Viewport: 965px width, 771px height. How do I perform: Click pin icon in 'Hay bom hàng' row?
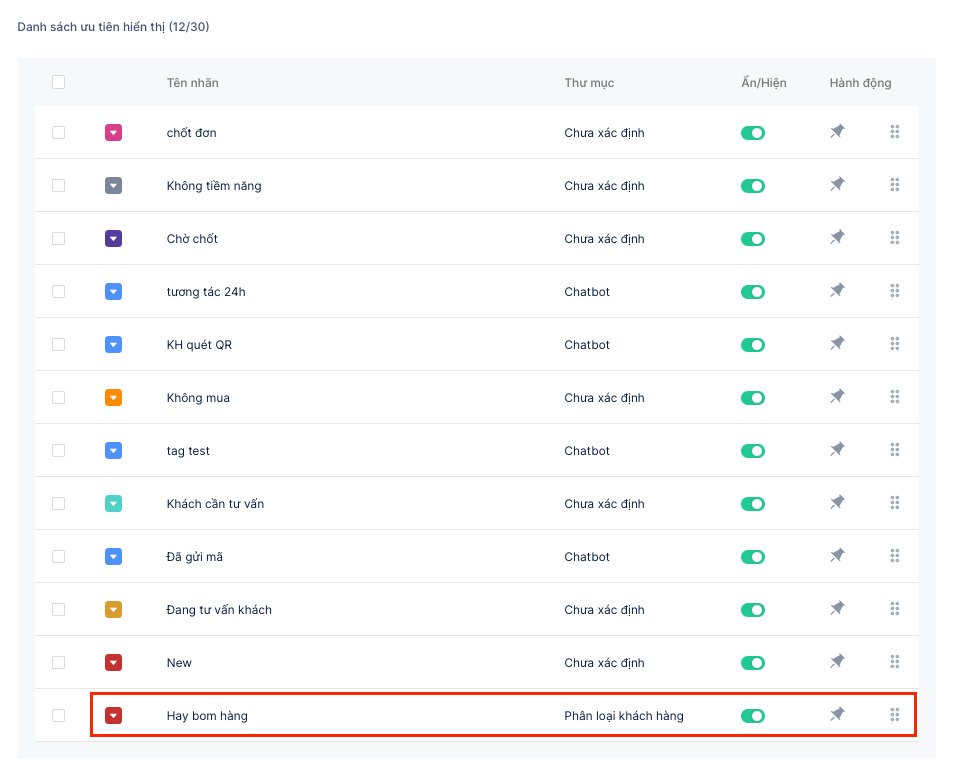tap(837, 715)
